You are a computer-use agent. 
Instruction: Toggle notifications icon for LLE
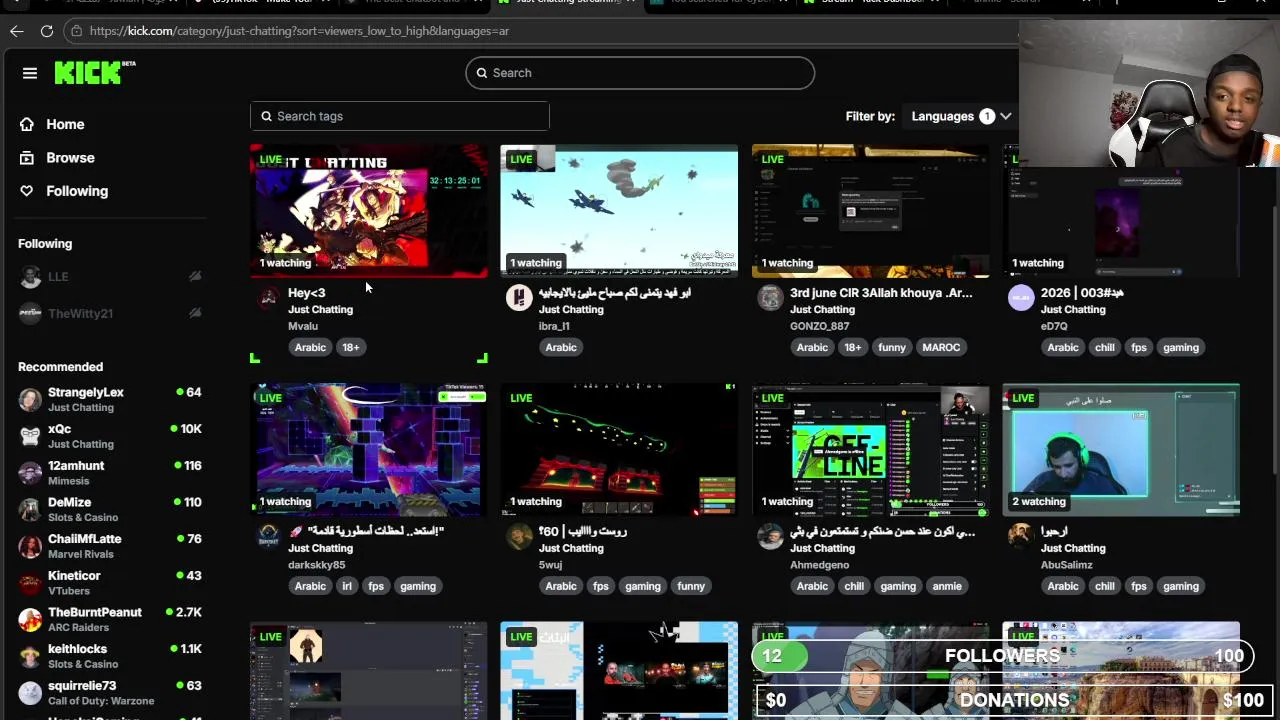pyautogui.click(x=195, y=277)
